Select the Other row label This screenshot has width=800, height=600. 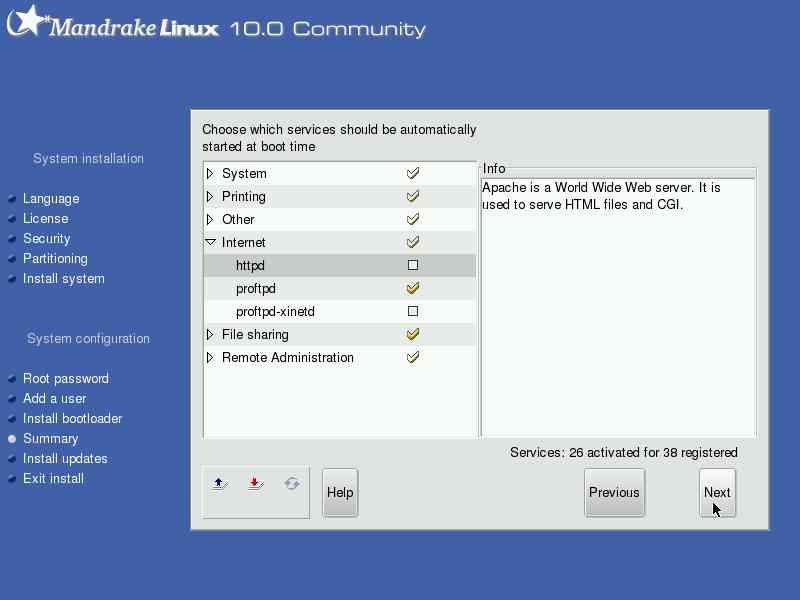pos(238,220)
